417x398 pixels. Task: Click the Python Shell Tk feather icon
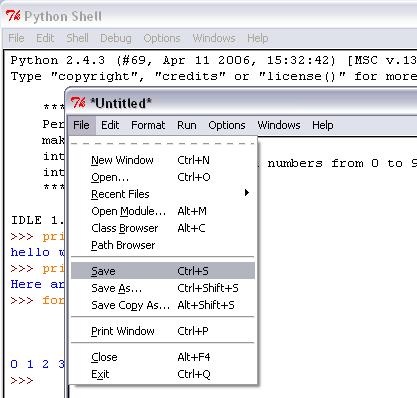click(x=13, y=16)
